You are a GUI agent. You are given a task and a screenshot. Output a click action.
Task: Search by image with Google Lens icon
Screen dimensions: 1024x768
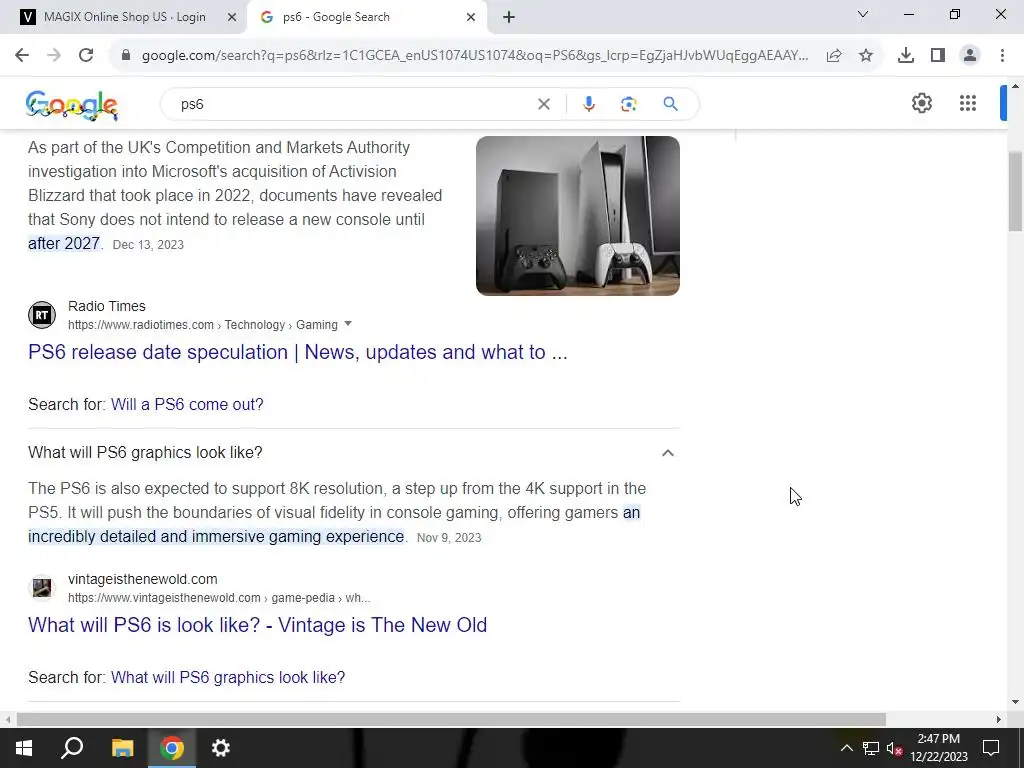[628, 104]
